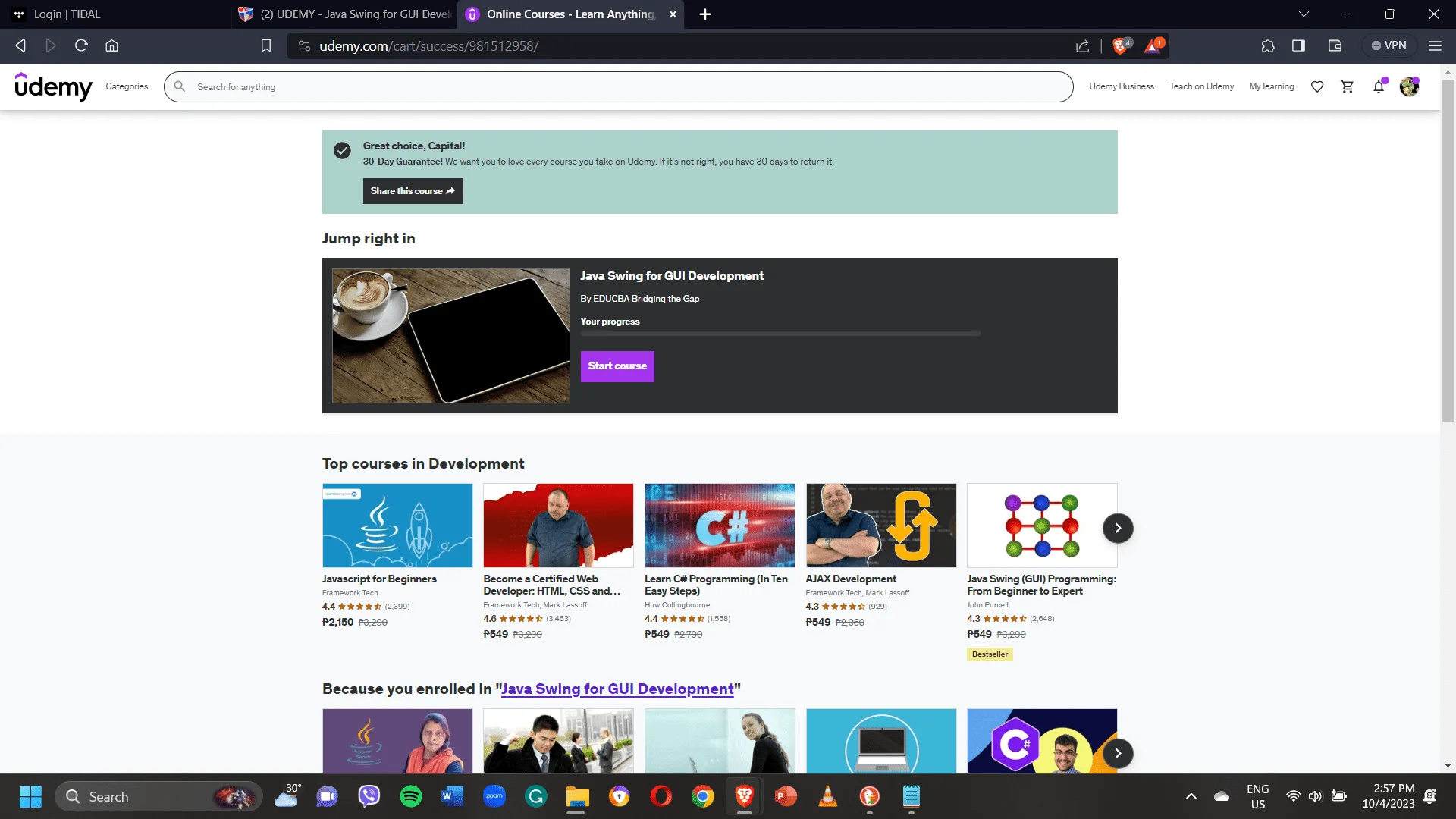Click the Udemy logo
The width and height of the screenshot is (1456, 819).
tap(53, 86)
